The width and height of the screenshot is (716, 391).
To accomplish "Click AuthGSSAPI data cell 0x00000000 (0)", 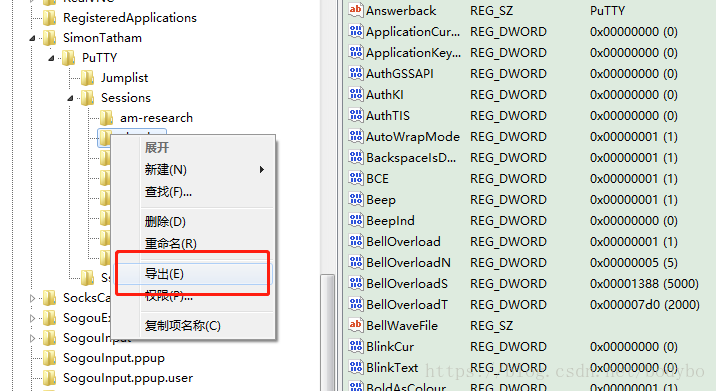I will [633, 74].
